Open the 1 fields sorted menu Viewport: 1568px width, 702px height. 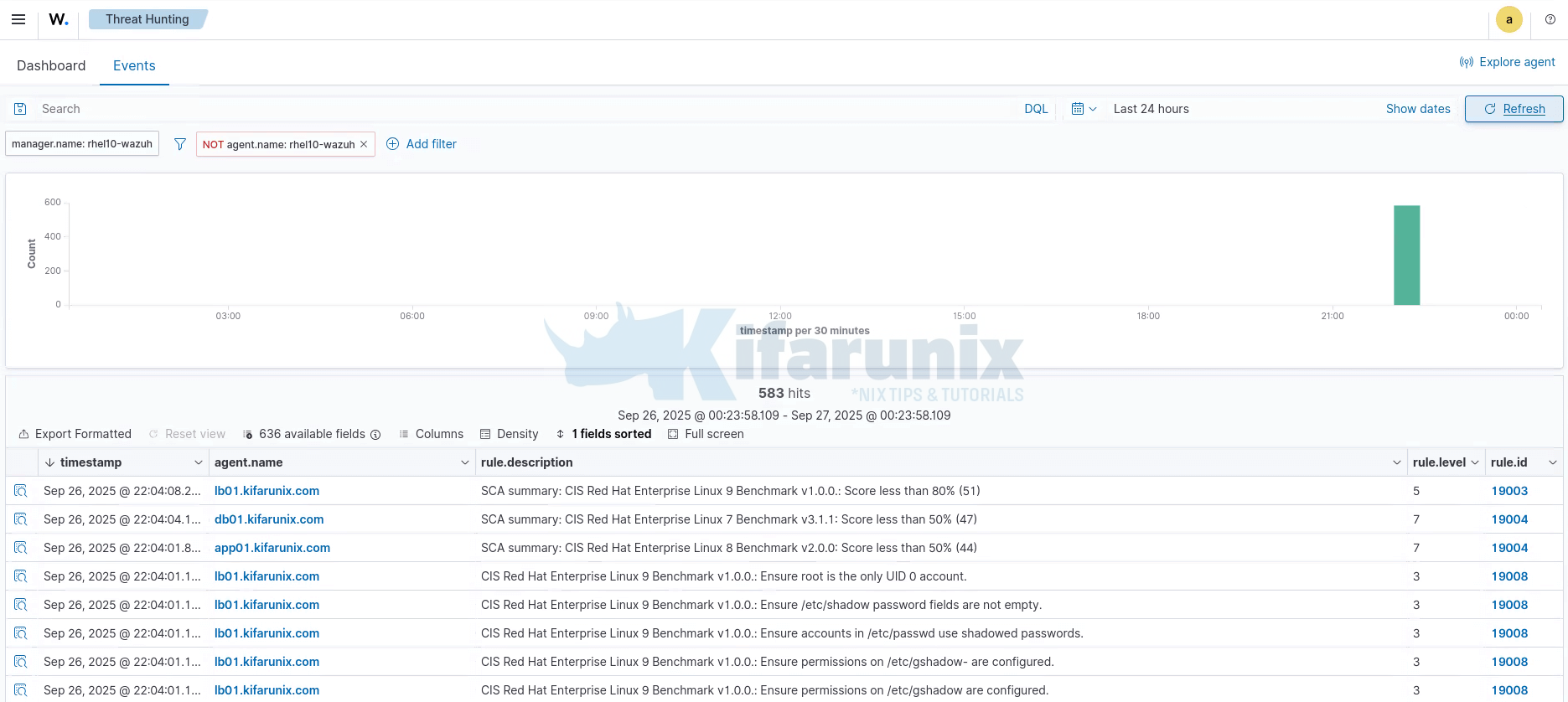pyautogui.click(x=604, y=434)
